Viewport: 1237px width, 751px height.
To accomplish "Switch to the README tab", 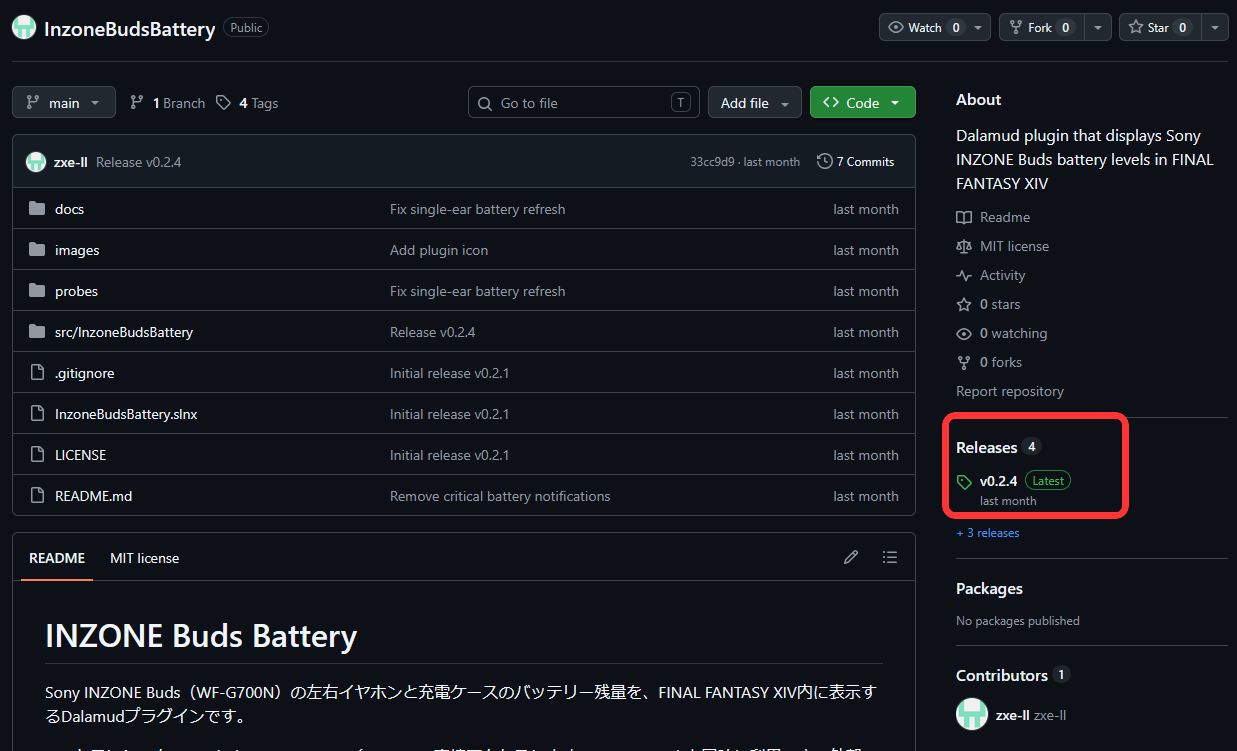I will tap(57, 558).
